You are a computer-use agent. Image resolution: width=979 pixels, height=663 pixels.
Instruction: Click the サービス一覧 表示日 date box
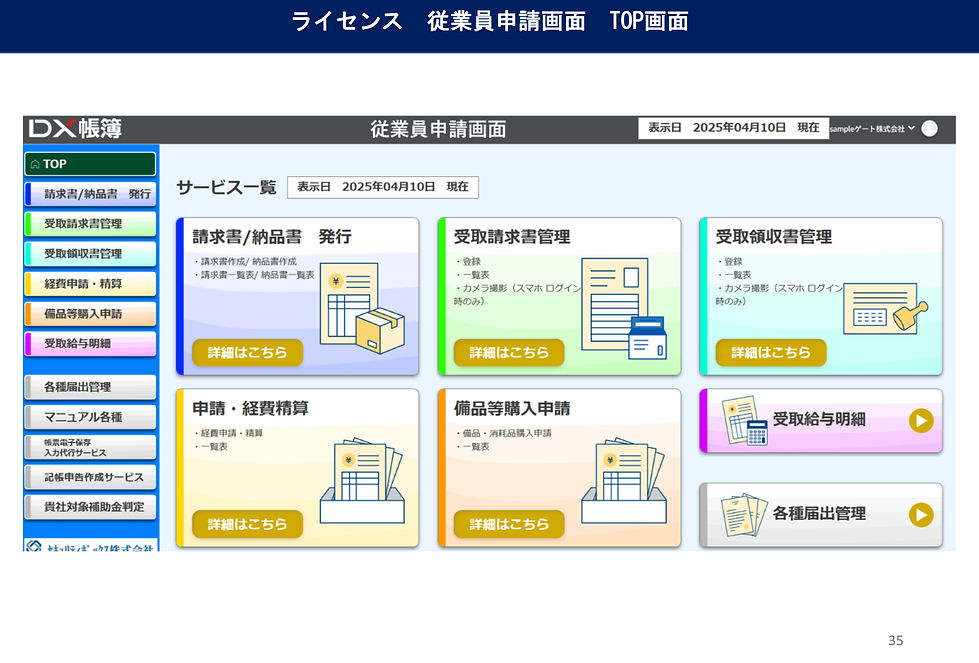tap(383, 187)
